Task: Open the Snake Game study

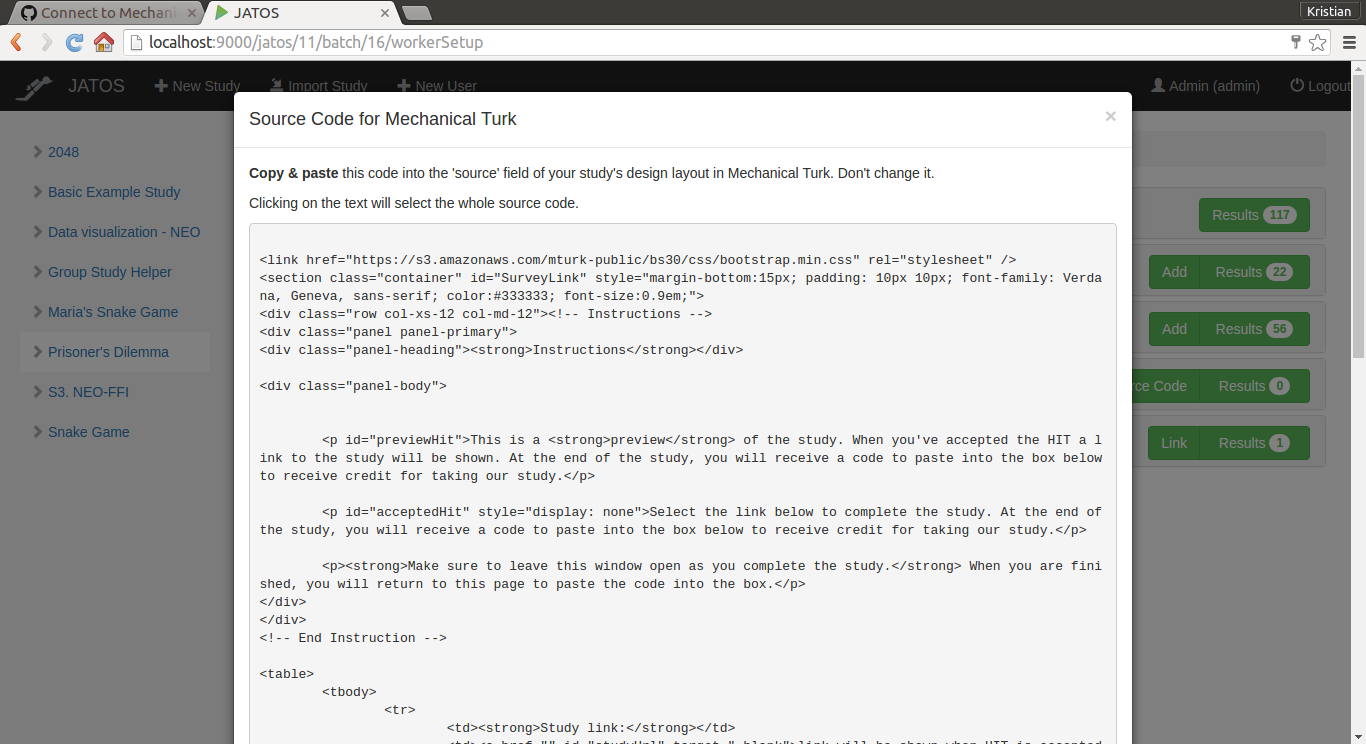Action: pos(89,432)
